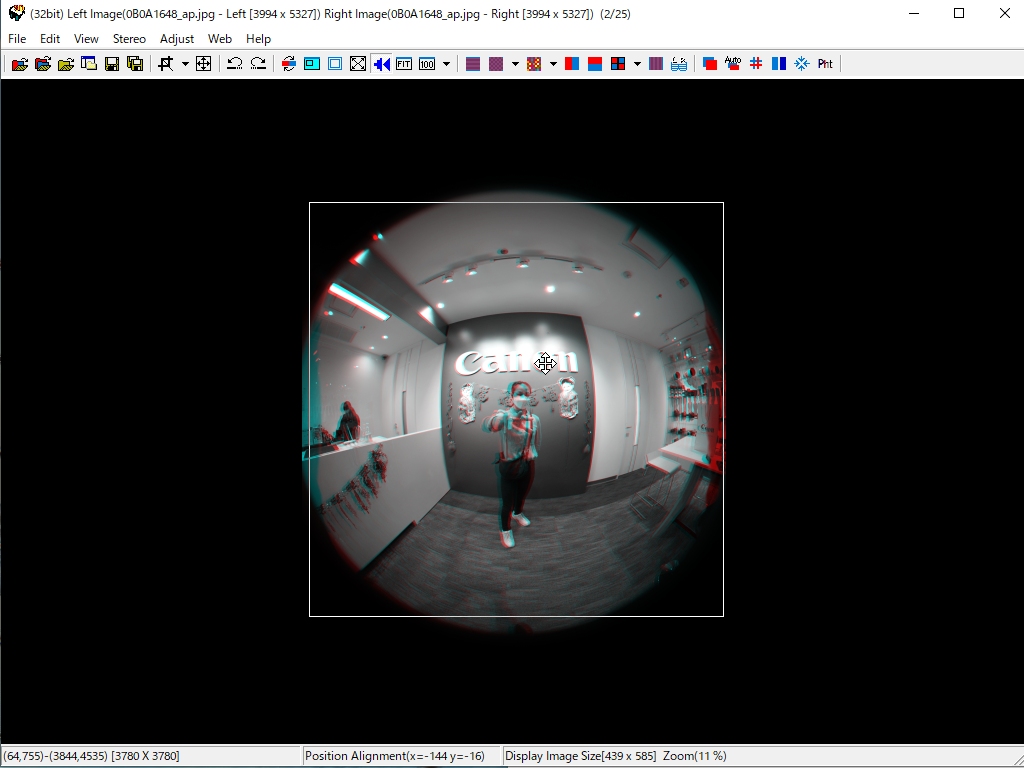Click the window-with-folder file browser icon
Screen dimensions: 1024x768
[89, 63]
